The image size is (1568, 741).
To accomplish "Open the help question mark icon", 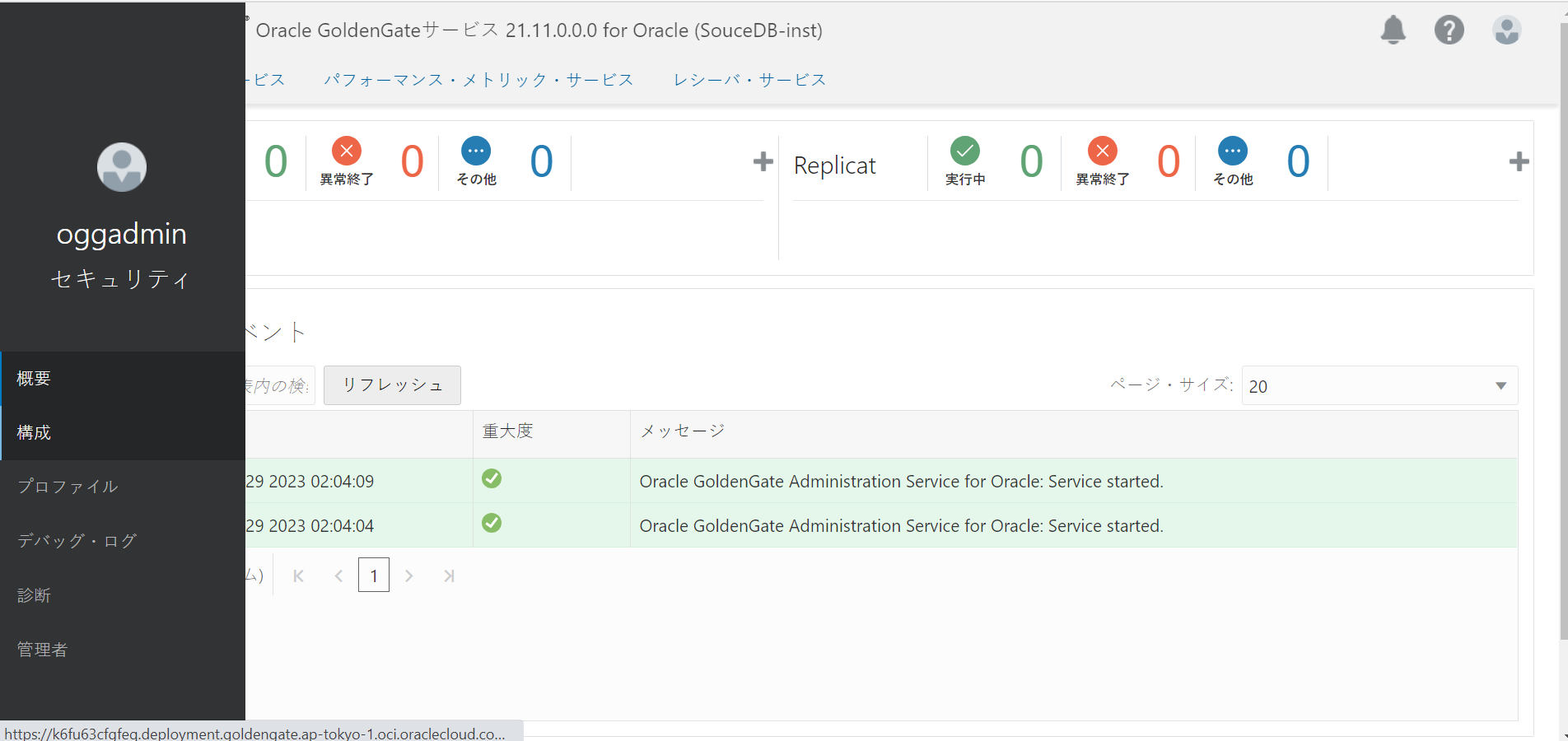I will pos(1449,30).
